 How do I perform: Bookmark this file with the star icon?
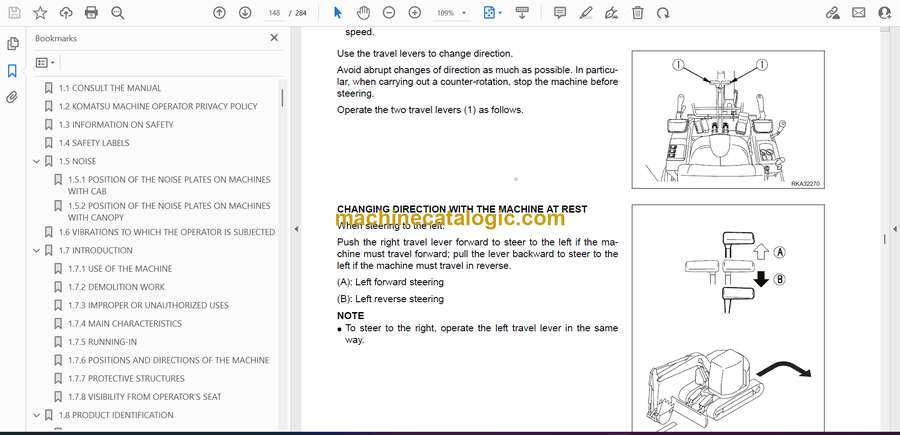40,13
